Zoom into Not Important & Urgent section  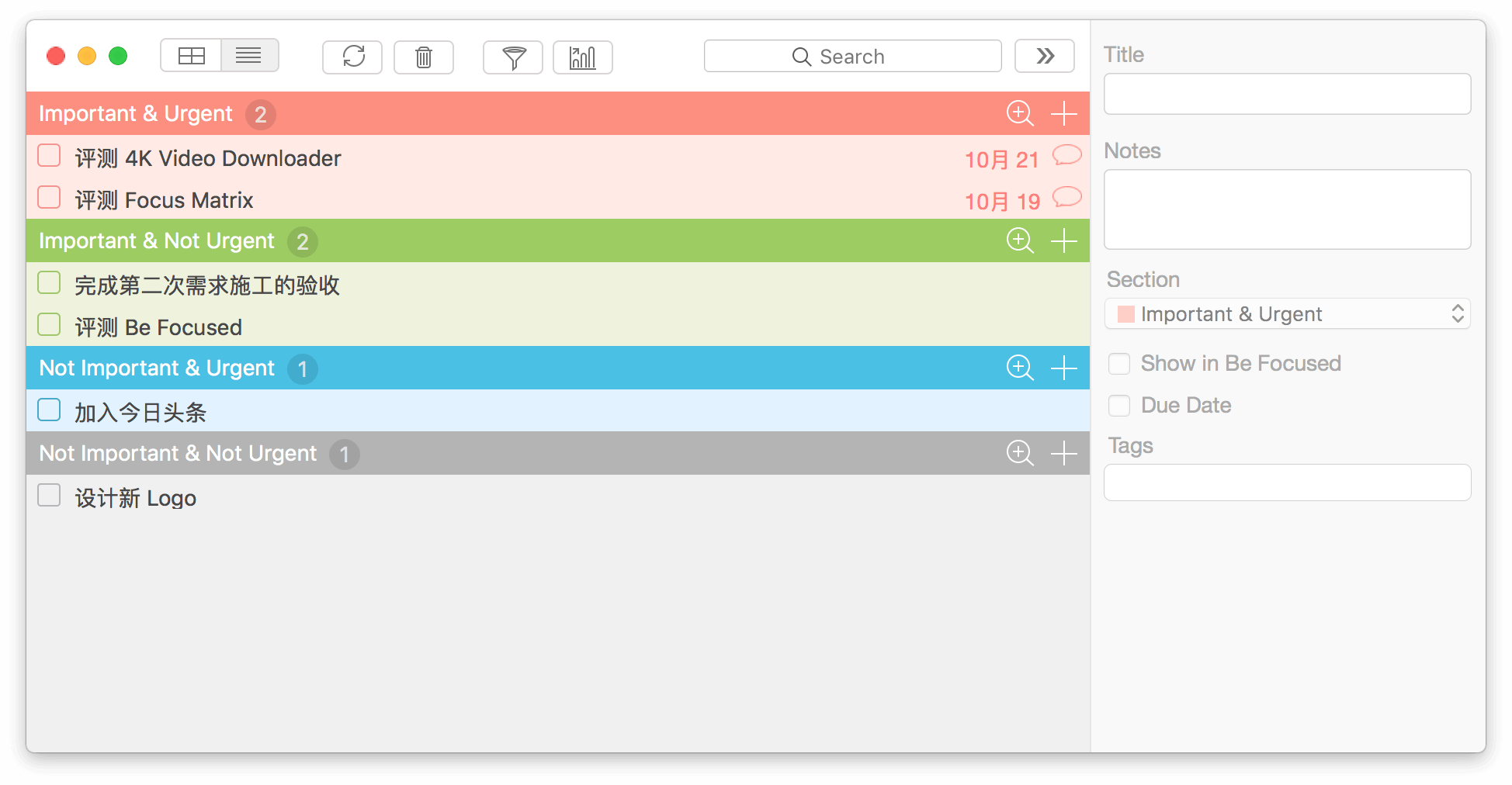(1020, 368)
